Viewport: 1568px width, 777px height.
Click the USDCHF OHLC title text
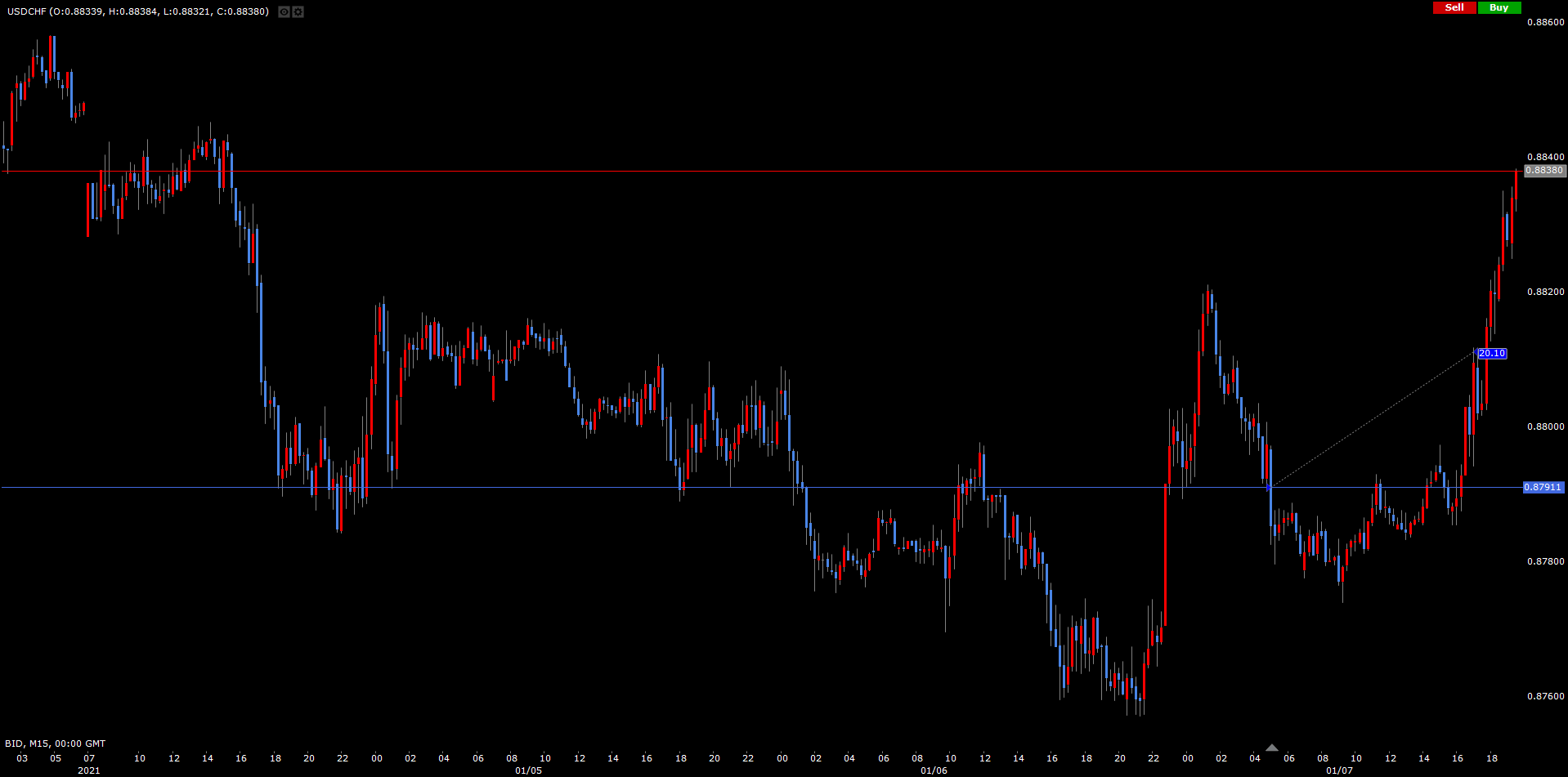pyautogui.click(x=137, y=11)
